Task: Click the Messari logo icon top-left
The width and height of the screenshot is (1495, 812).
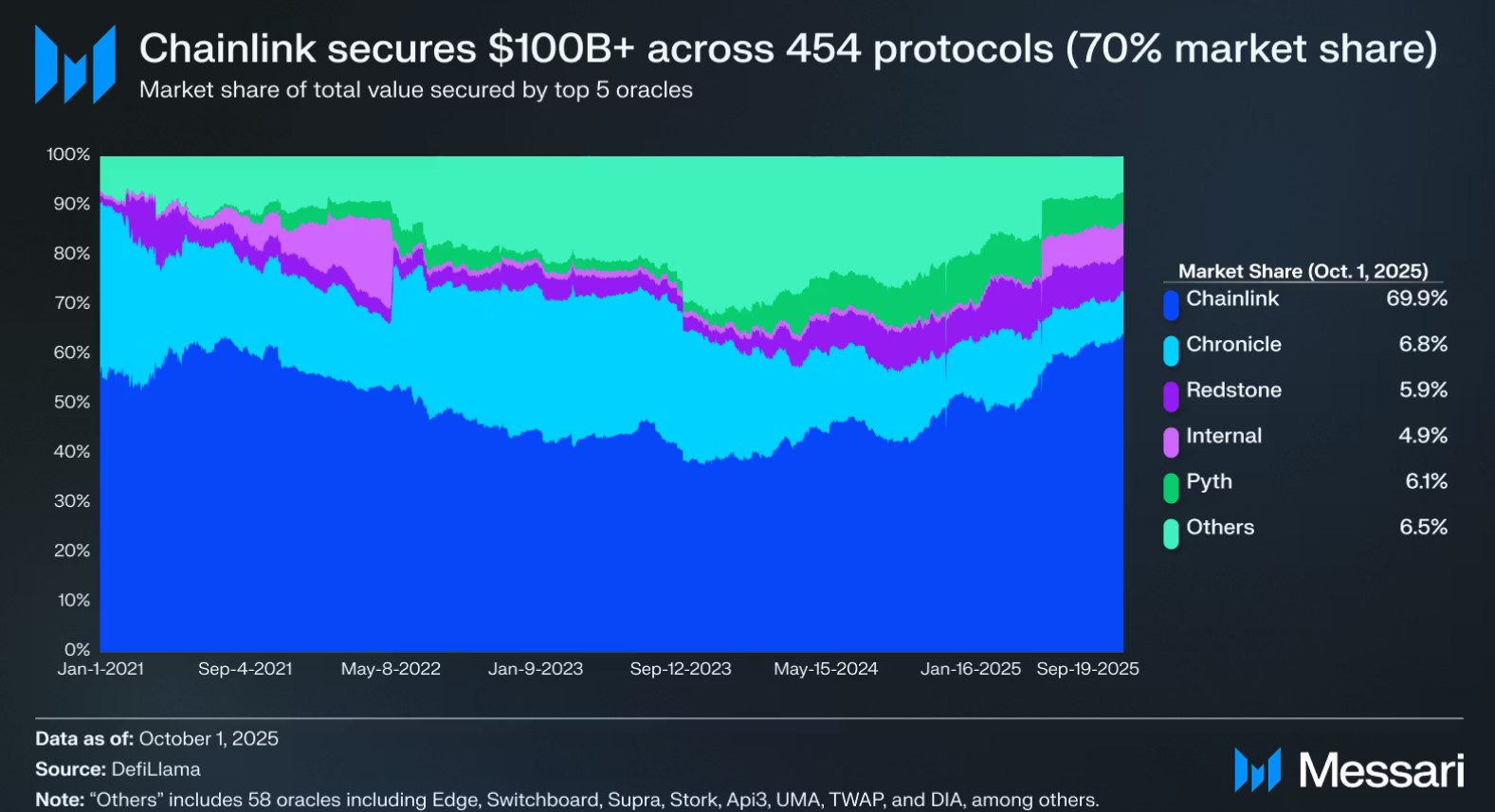Action: pos(75,64)
